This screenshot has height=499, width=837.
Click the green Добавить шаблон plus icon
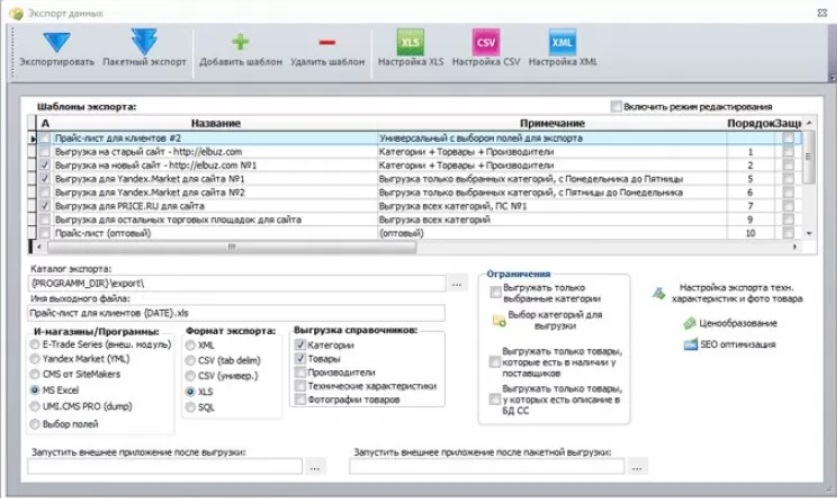click(240, 43)
